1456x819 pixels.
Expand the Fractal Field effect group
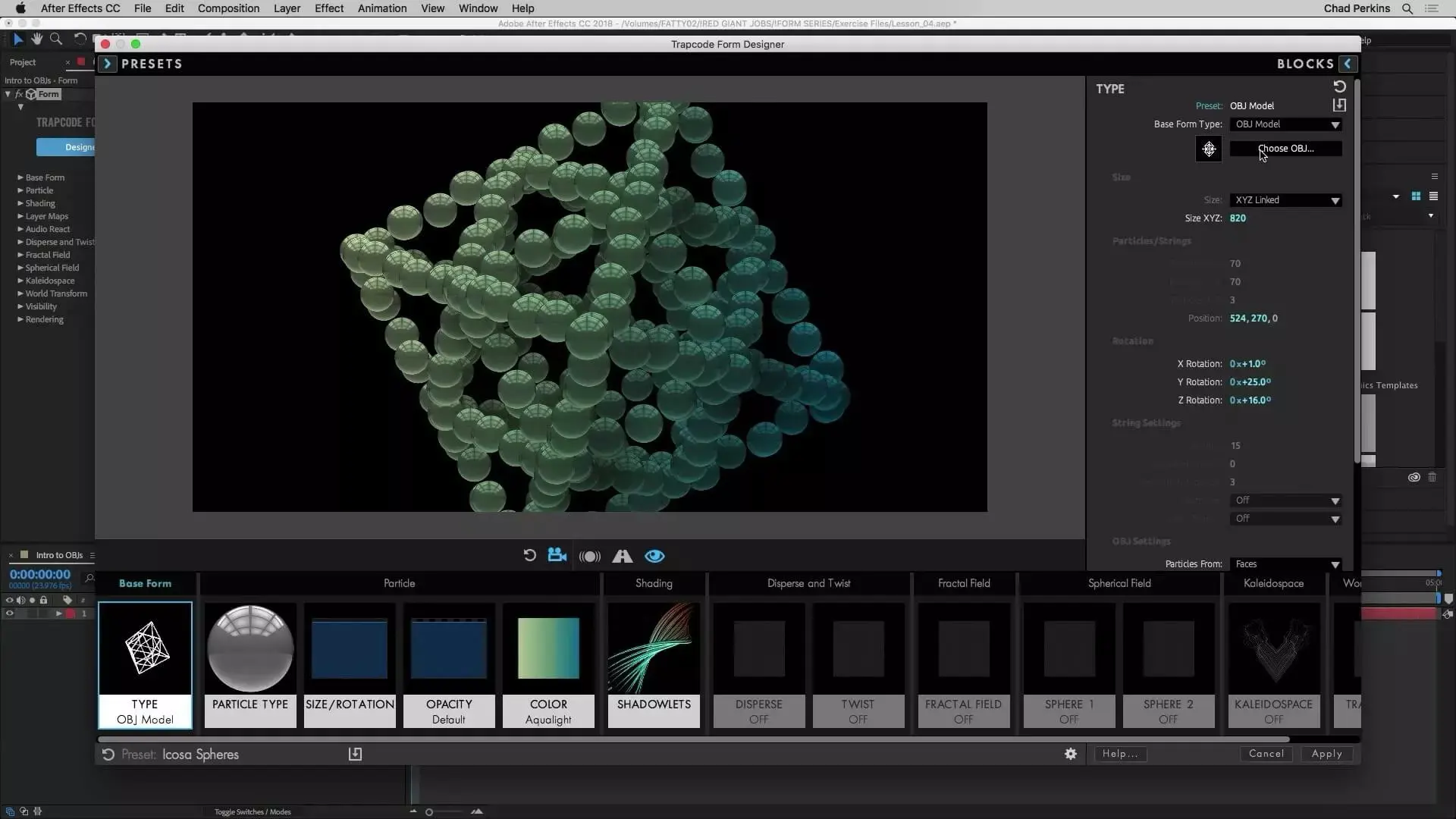click(20, 255)
